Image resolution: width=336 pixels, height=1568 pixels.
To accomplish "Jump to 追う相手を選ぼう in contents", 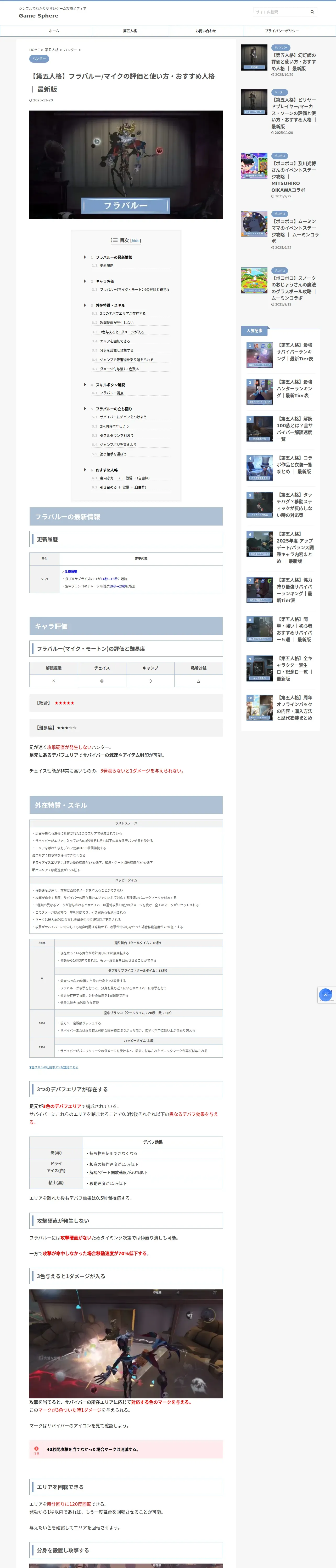I will pyautogui.click(x=113, y=454).
